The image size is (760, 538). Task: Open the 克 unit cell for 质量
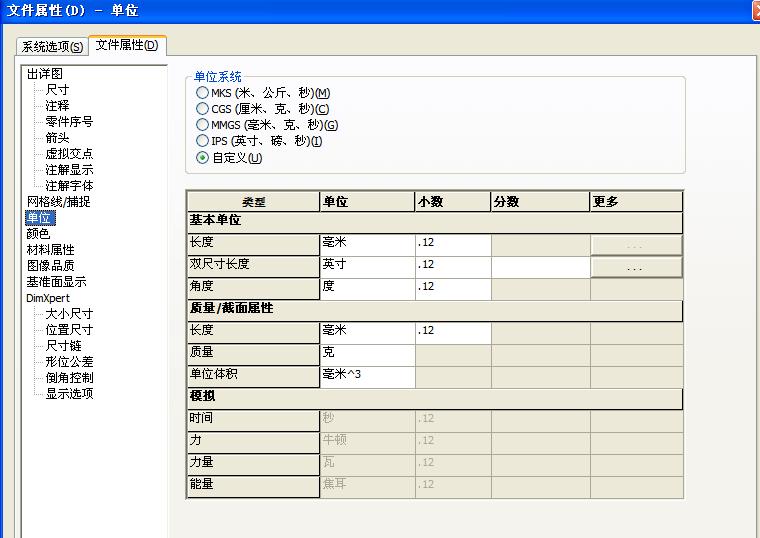367,355
